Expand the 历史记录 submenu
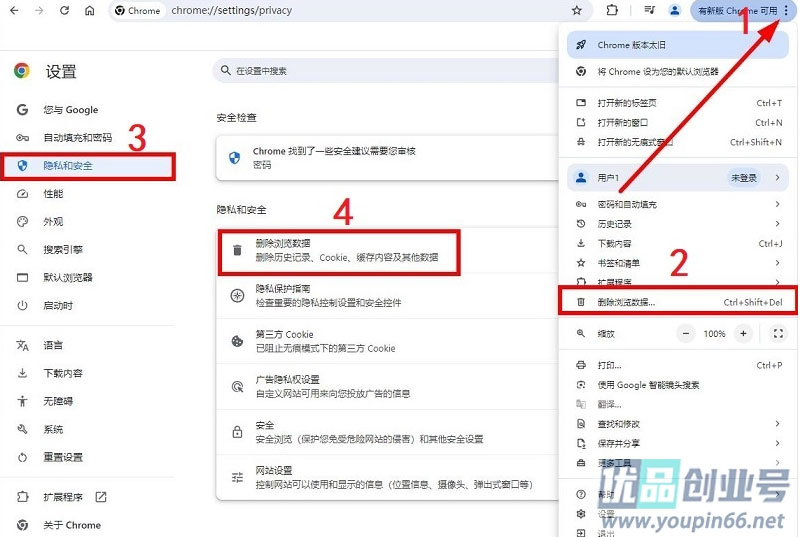The height and width of the screenshot is (537, 800). (x=676, y=224)
